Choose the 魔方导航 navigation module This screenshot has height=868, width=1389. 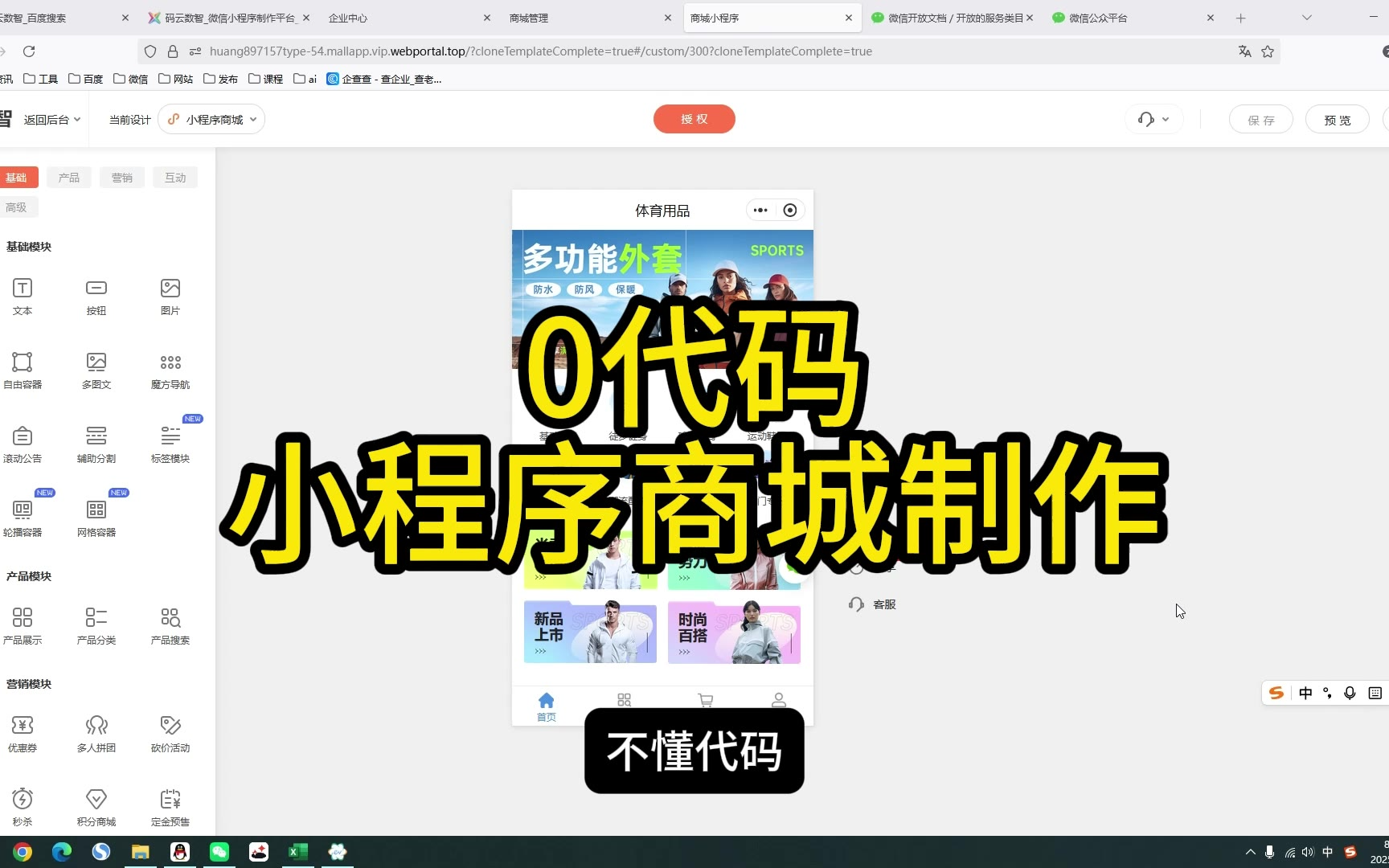tap(170, 370)
